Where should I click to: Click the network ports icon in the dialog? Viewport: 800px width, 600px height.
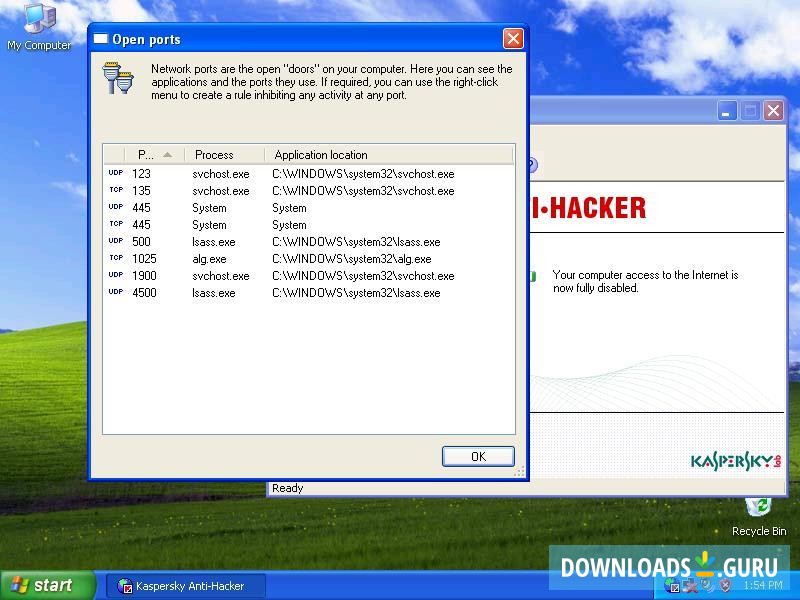[118, 78]
